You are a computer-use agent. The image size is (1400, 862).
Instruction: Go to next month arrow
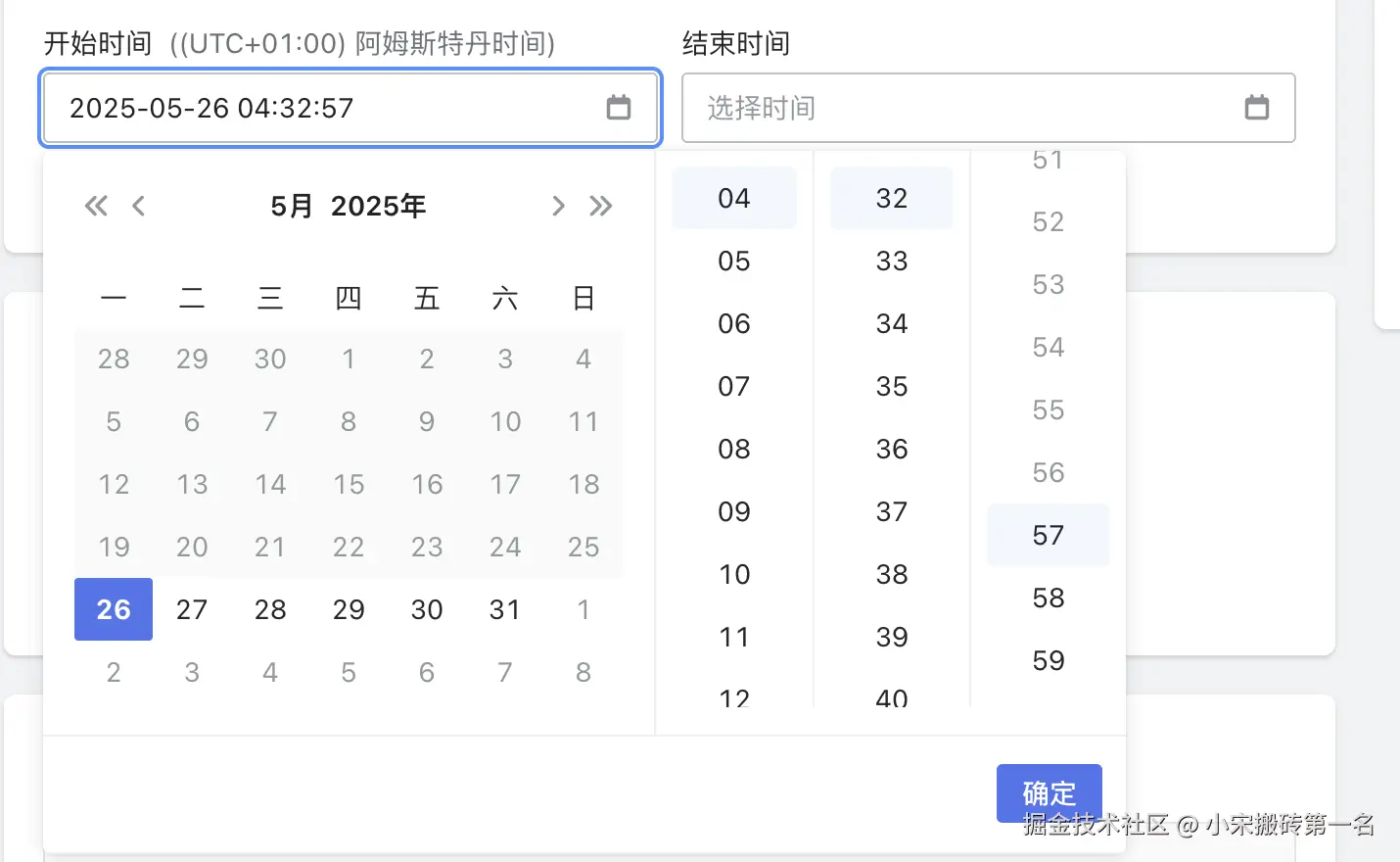[x=558, y=206]
